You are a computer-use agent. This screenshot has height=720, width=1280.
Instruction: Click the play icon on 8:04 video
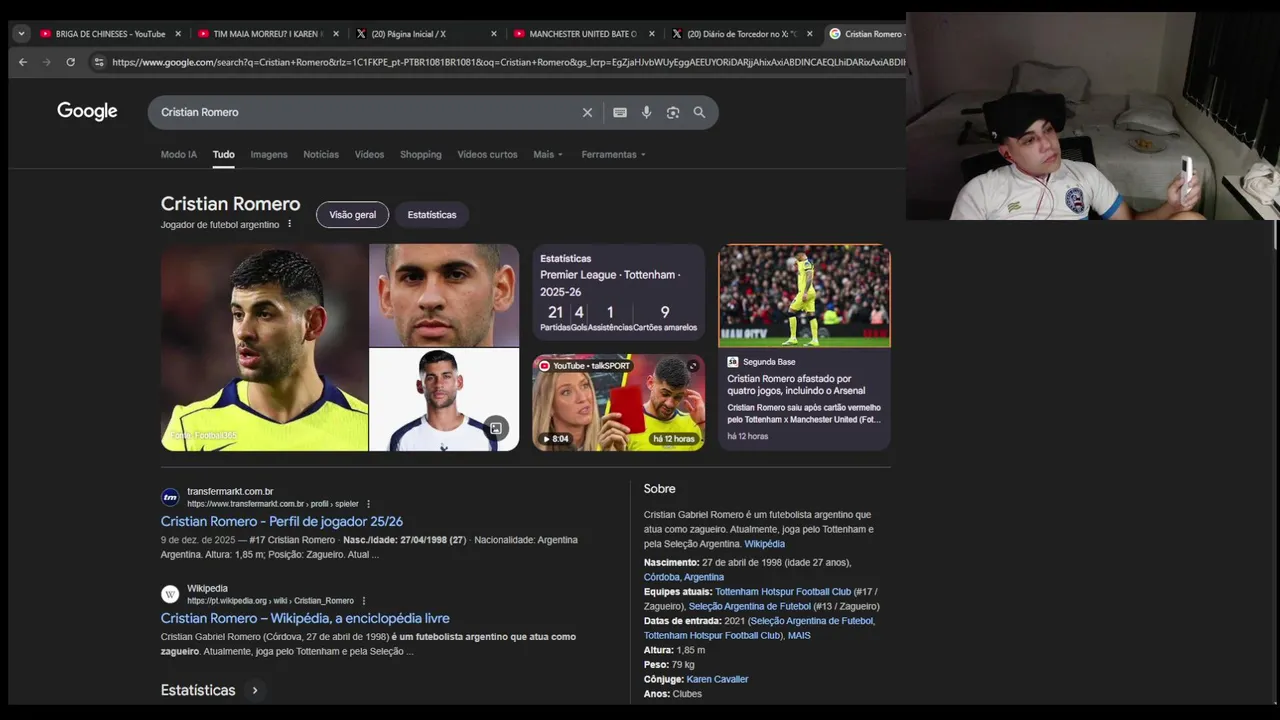tap(546, 439)
